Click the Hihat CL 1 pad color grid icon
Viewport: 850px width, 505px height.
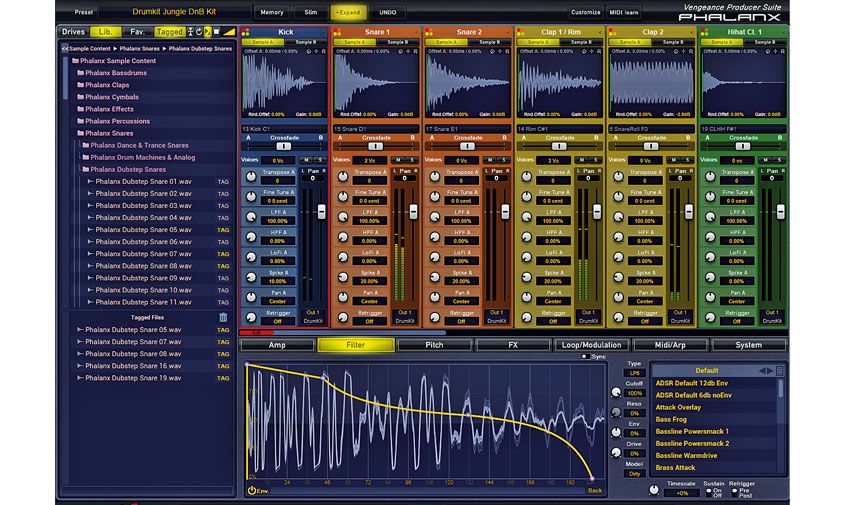click(x=704, y=32)
